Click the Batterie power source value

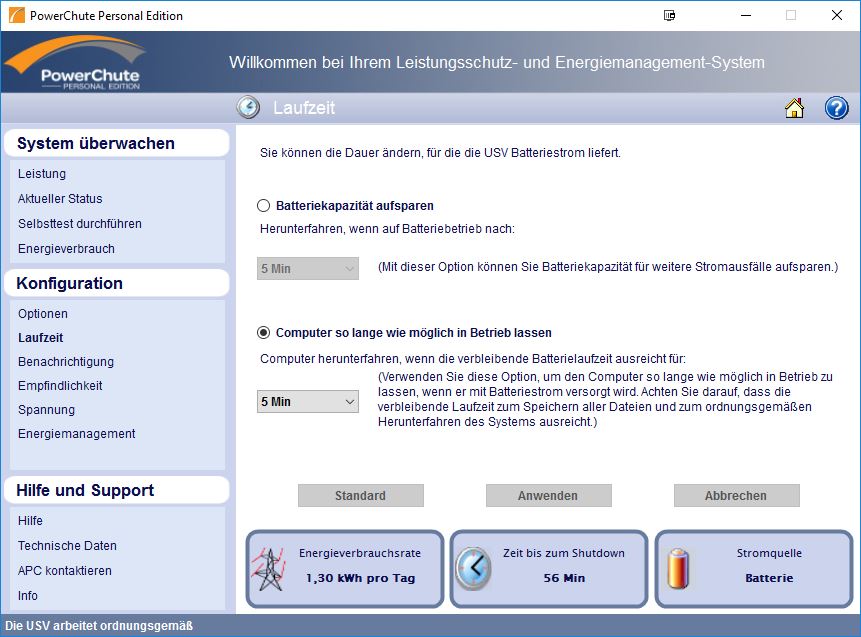click(769, 578)
